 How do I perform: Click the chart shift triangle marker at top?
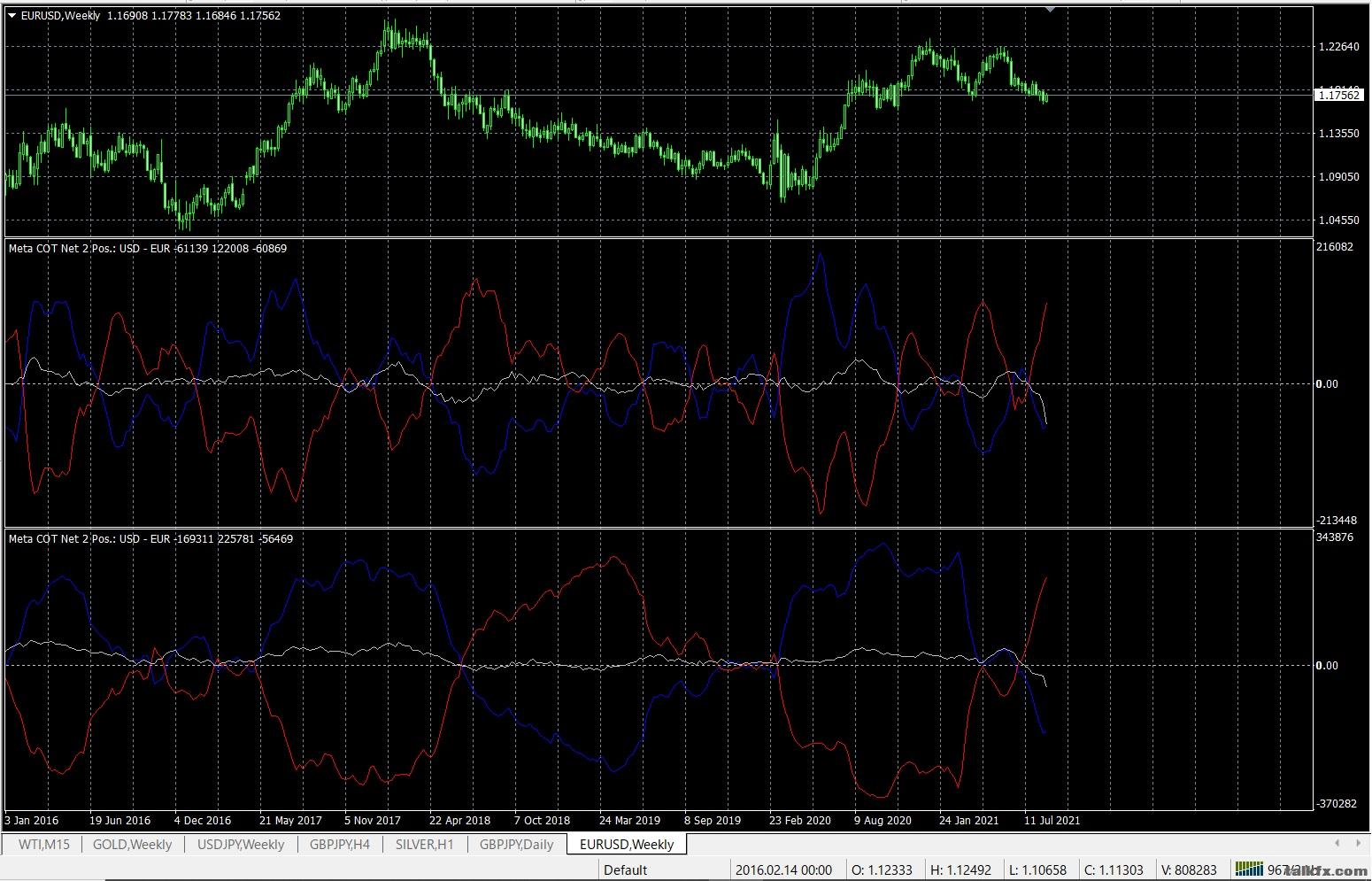[x=1050, y=9]
